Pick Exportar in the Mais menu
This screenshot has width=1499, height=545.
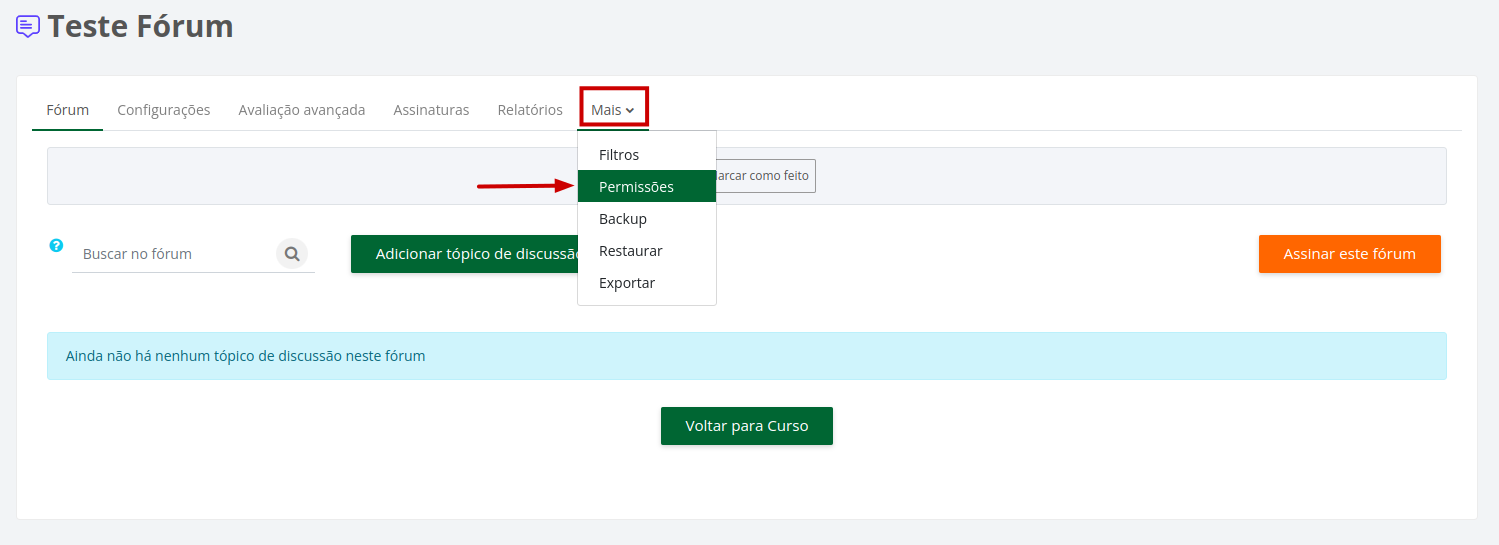pyautogui.click(x=627, y=283)
